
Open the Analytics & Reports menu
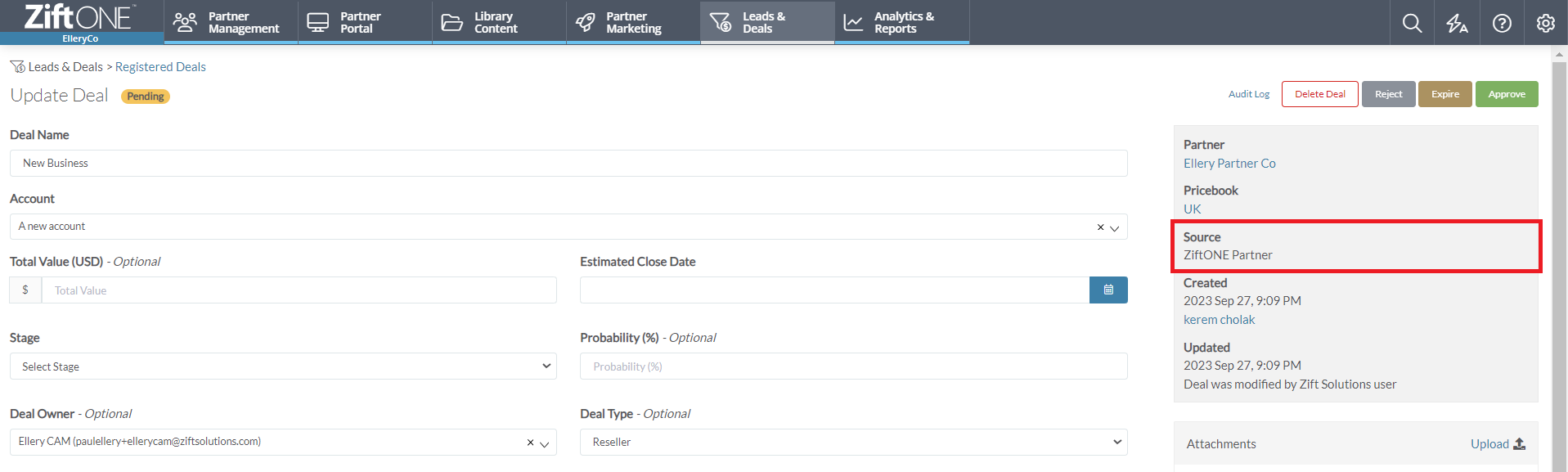[902, 22]
